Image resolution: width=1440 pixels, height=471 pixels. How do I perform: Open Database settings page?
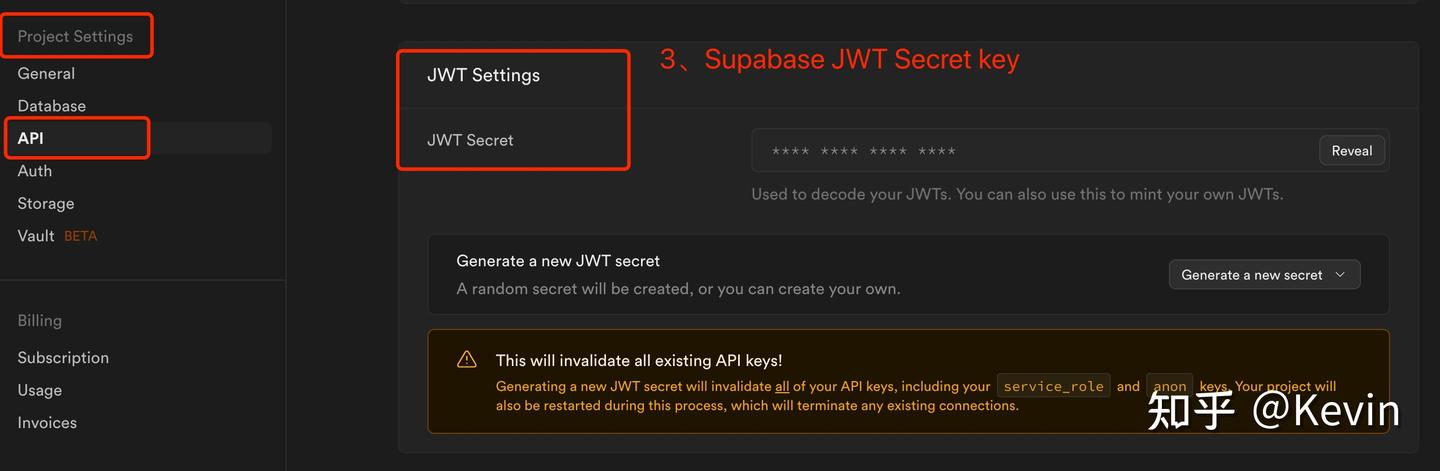pyautogui.click(x=51, y=106)
